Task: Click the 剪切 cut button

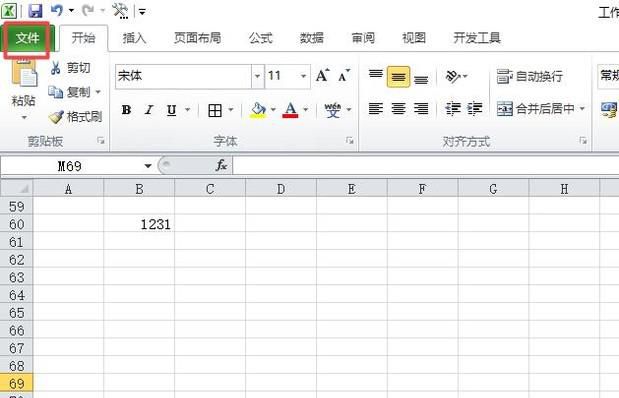Action: [71, 68]
